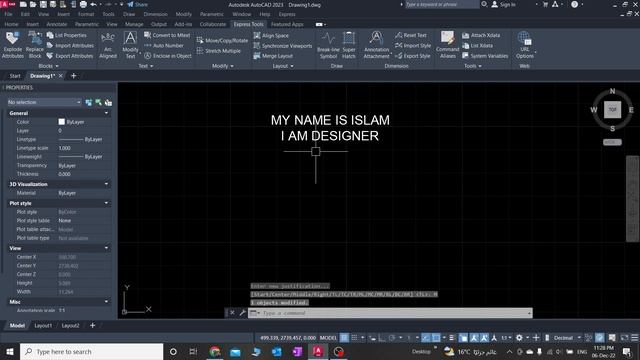Image resolution: width=640 pixels, height=360 pixels.
Task: Collapse the View properties section
Action: click(x=107, y=248)
